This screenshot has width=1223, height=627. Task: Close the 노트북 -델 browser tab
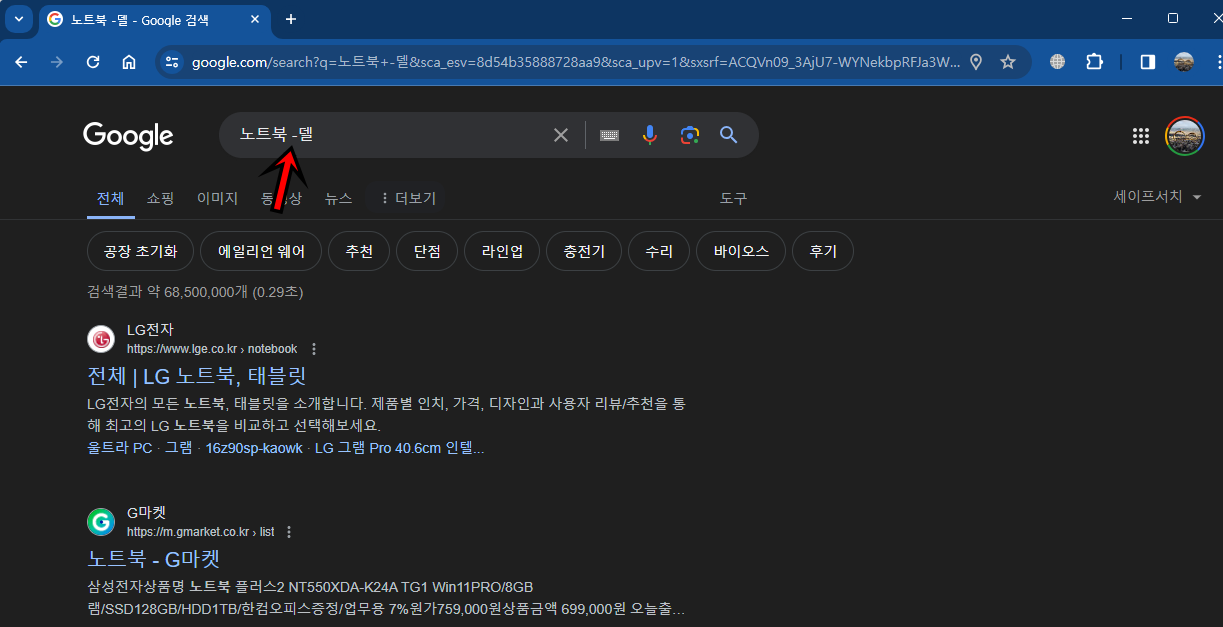pos(256,19)
